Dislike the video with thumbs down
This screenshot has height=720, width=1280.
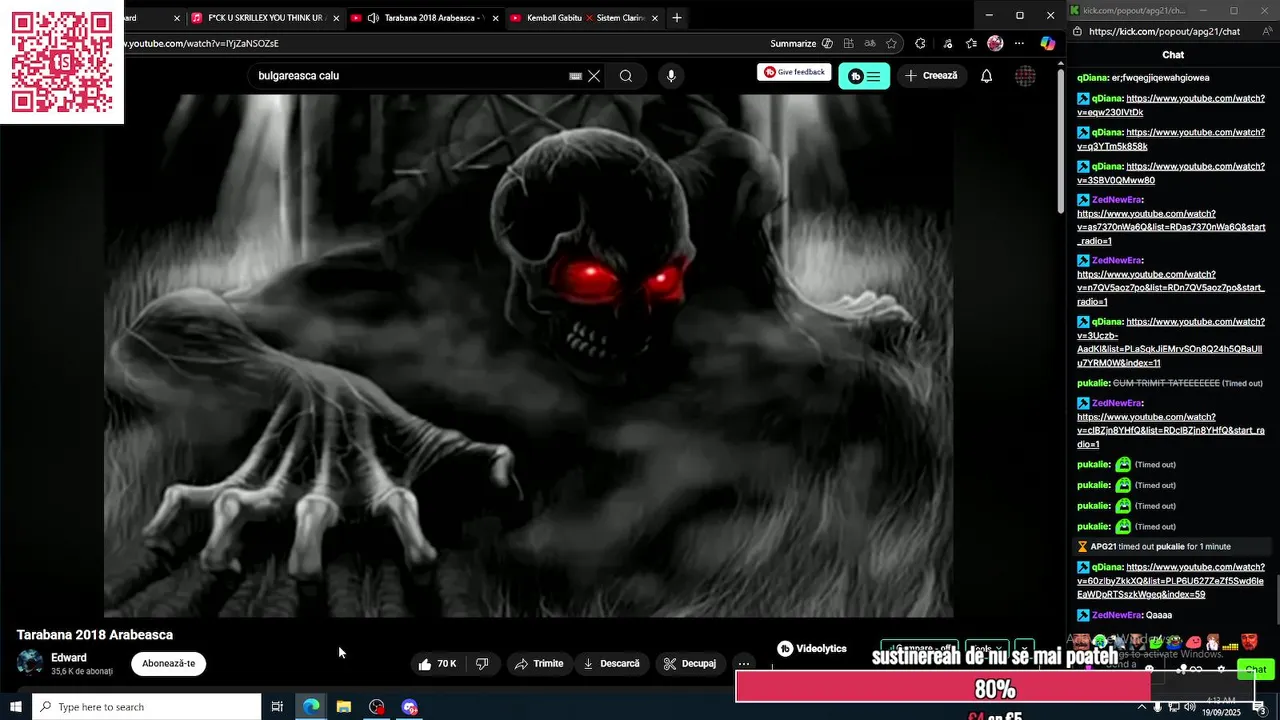(482, 664)
